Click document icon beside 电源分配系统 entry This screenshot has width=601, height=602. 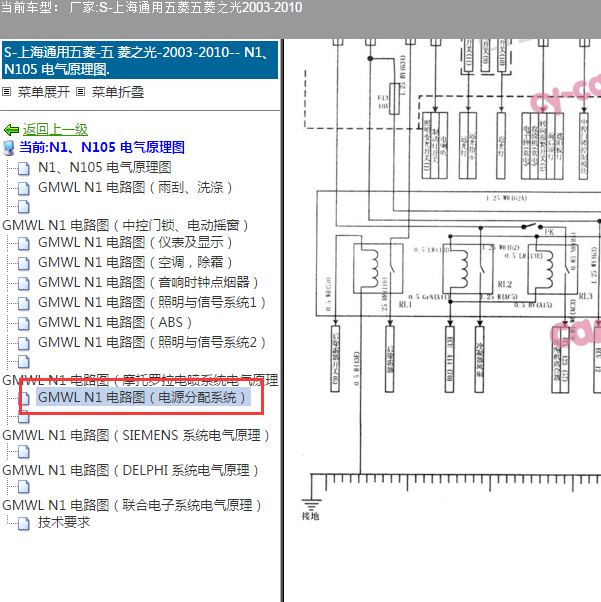click(x=25, y=399)
